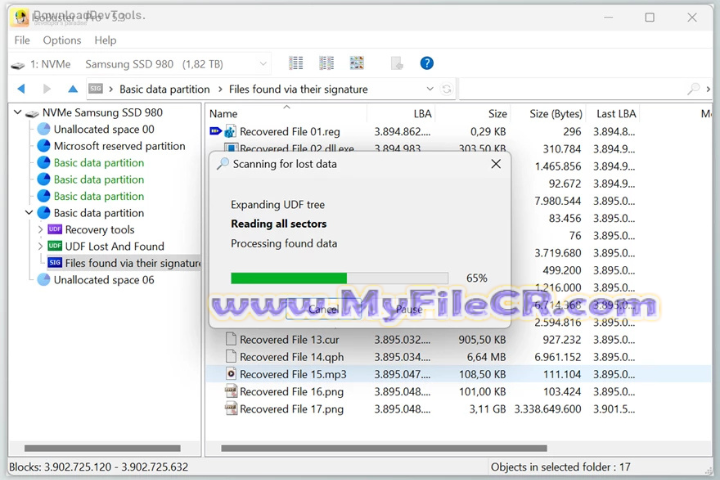The width and height of the screenshot is (720, 480).
Task: Click the grayed copy file toolbar icon
Action: tap(397, 63)
